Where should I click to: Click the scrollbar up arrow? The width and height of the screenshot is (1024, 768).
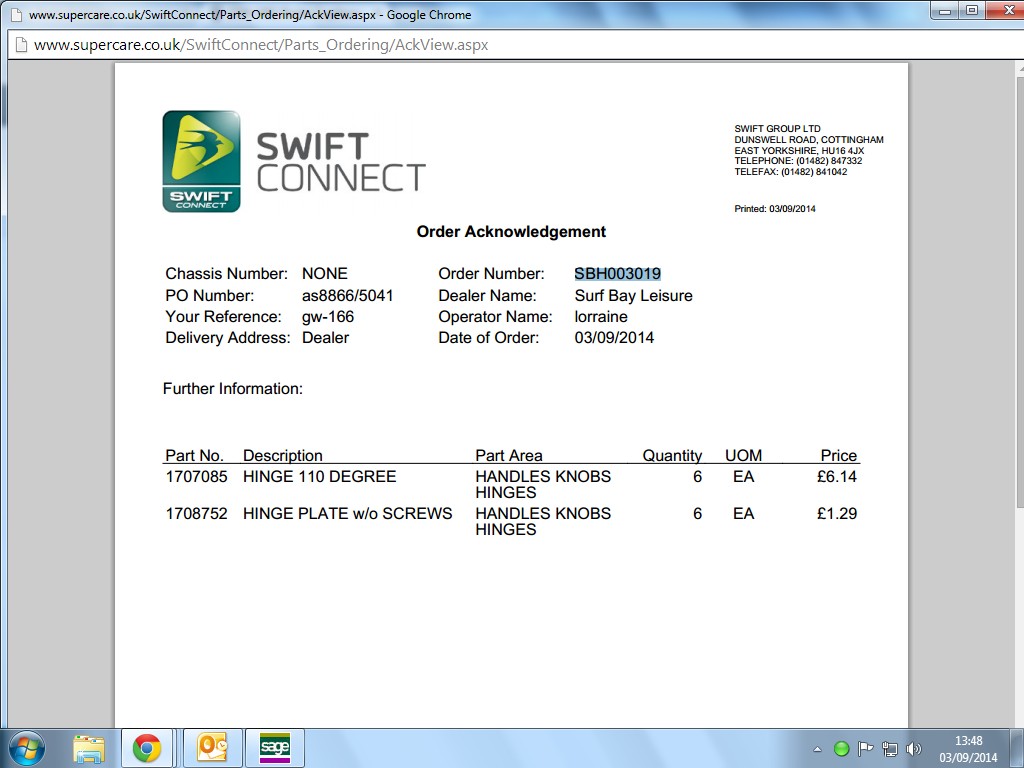1020,68
